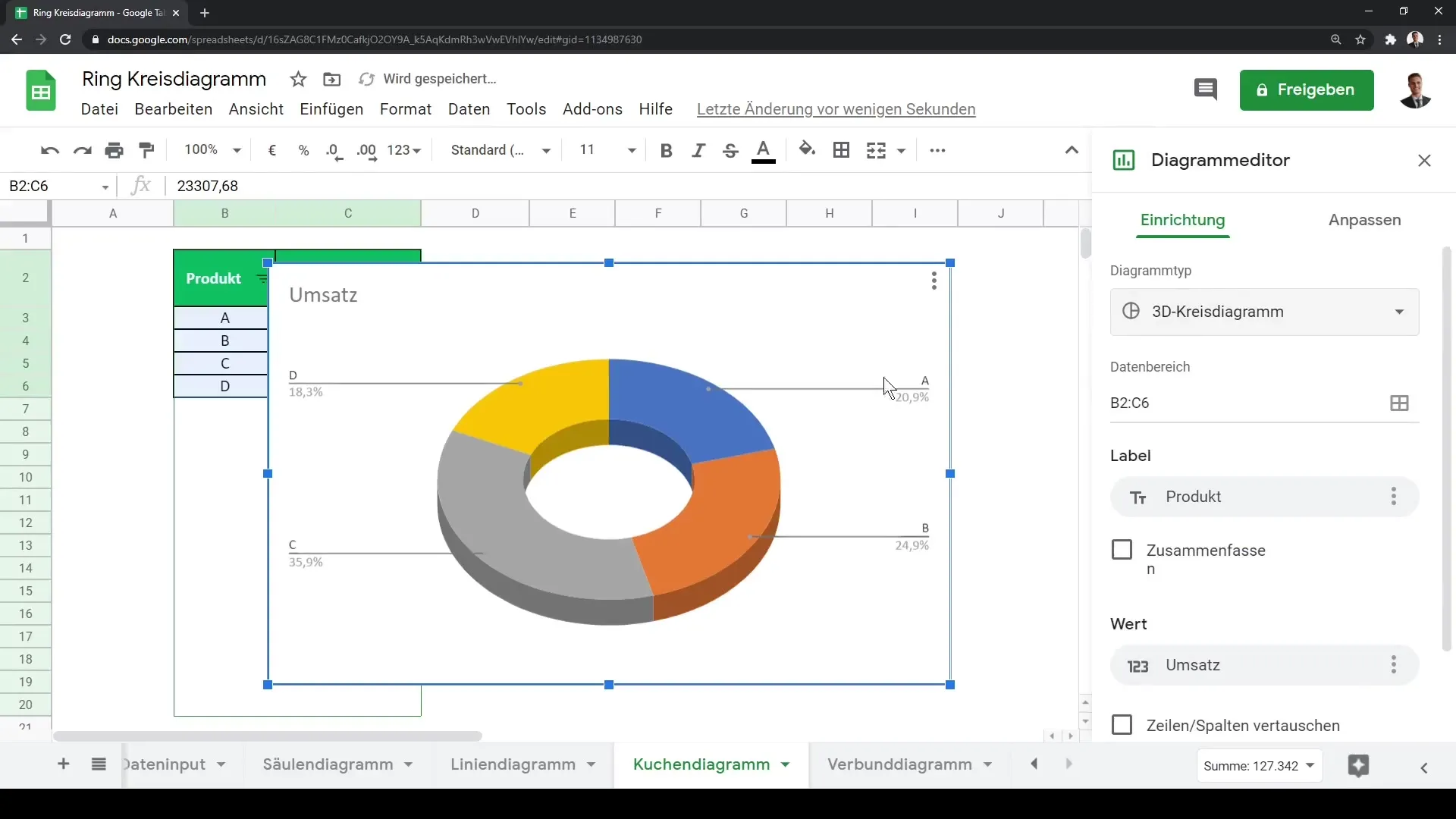
Task: Toggle italic formatting
Action: [x=698, y=150]
